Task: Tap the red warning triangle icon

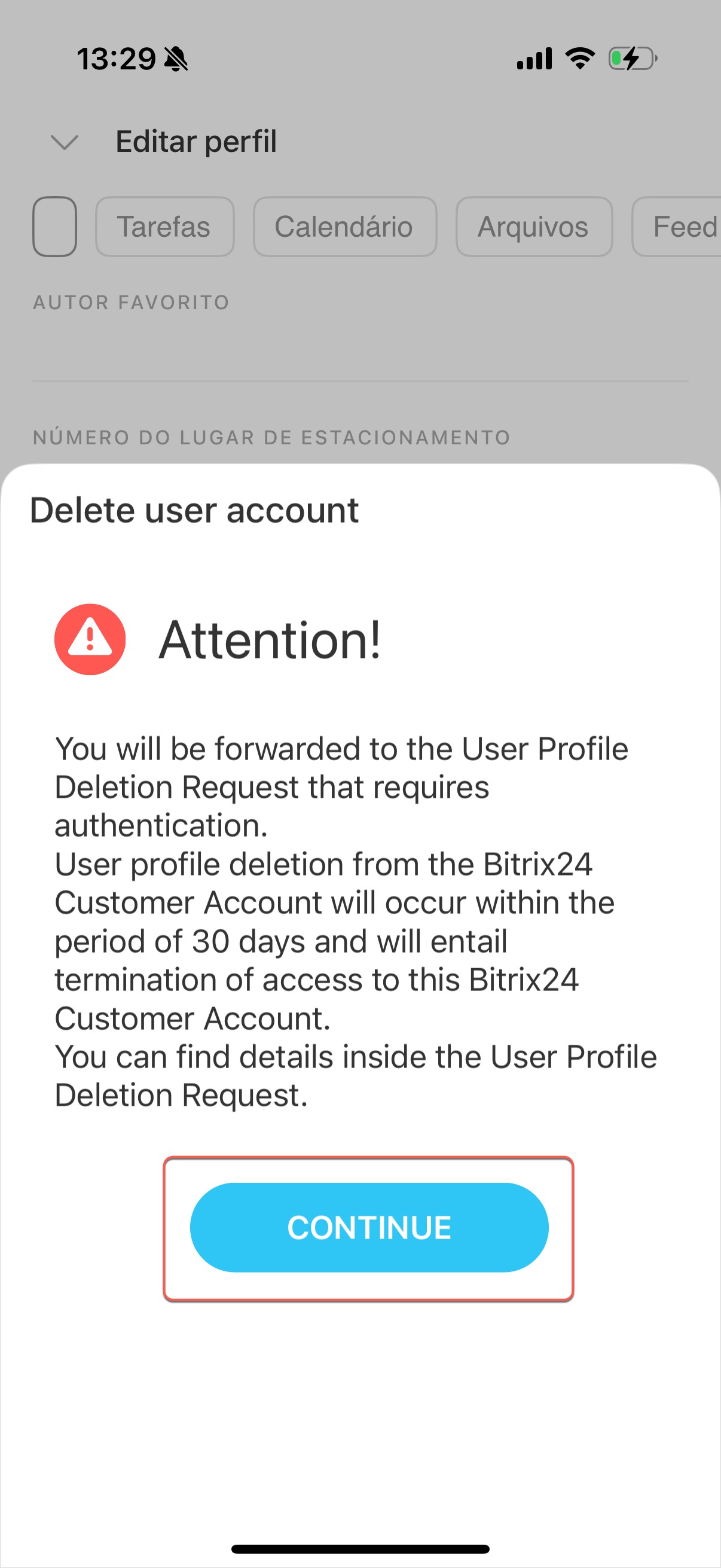Action: 90,639
